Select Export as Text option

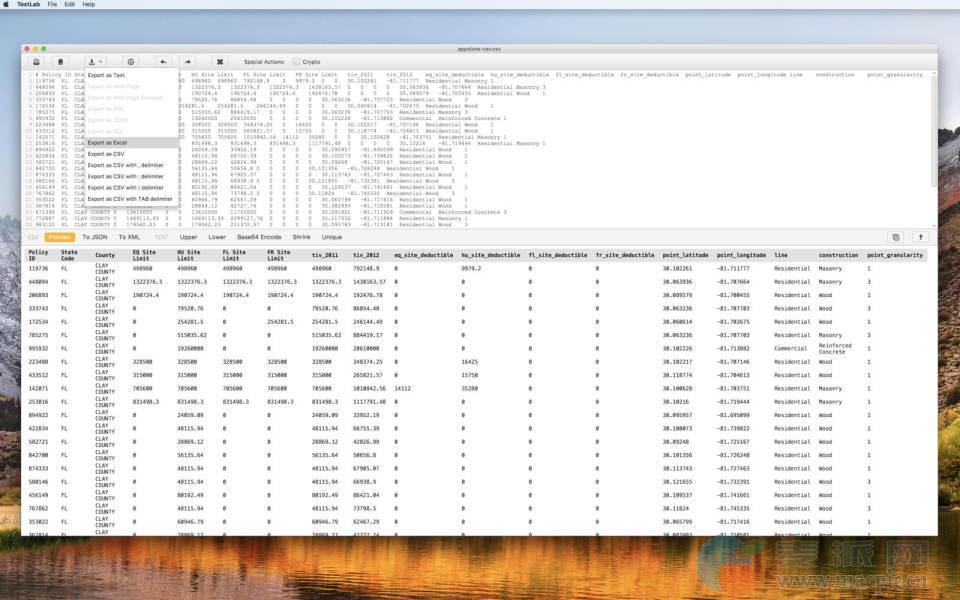point(106,75)
